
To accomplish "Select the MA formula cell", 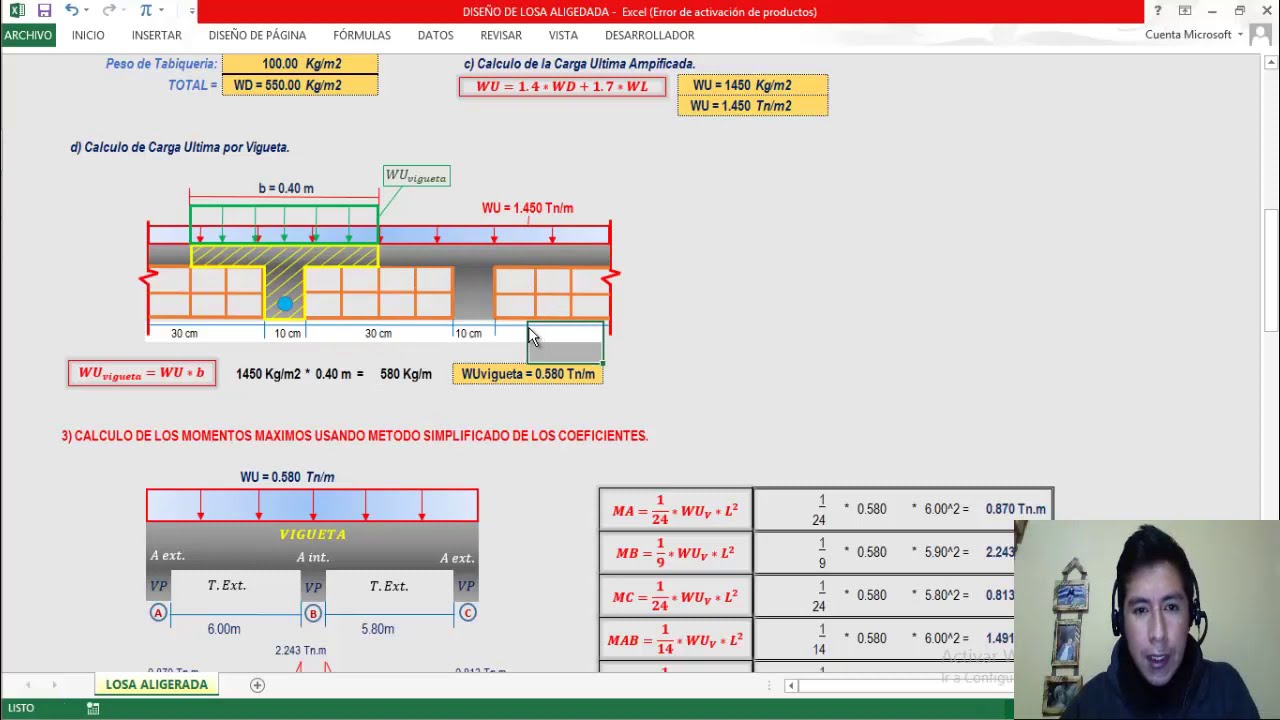I will 676,509.
